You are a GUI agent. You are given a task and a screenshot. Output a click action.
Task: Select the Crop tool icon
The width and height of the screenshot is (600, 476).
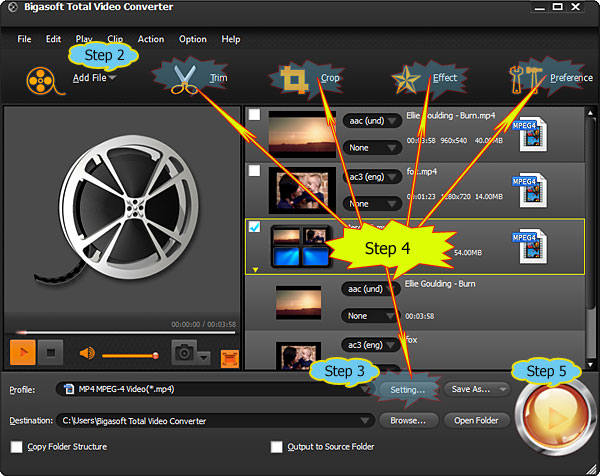294,80
